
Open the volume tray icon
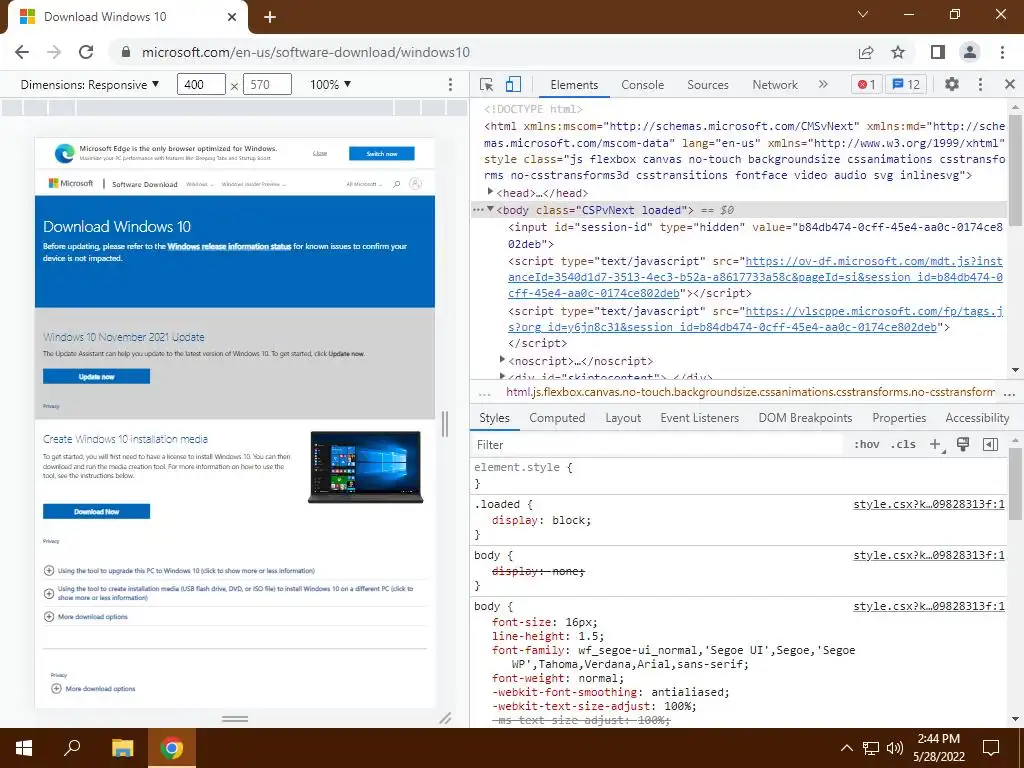click(x=894, y=748)
